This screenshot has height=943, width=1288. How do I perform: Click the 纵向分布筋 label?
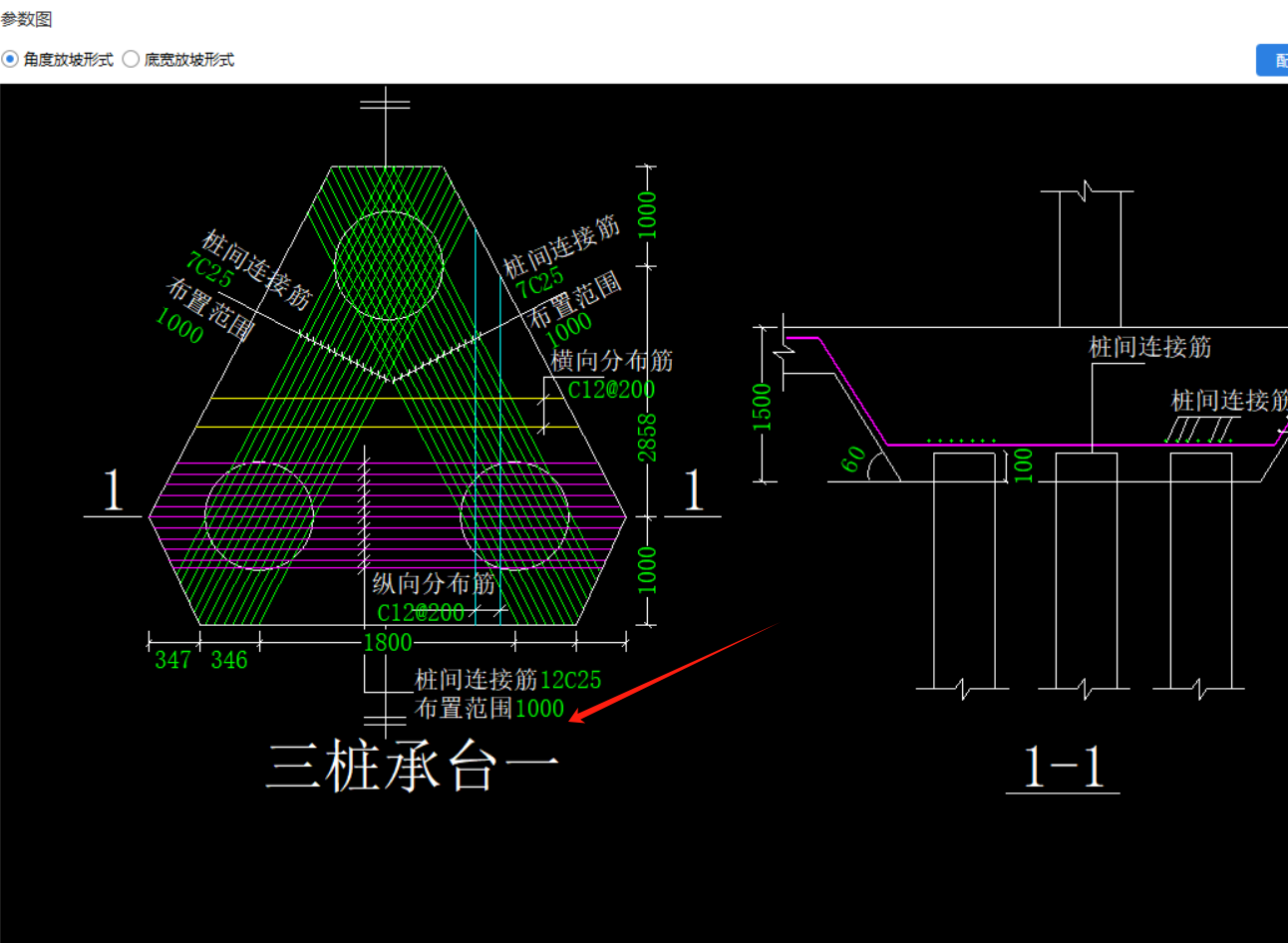click(x=435, y=584)
